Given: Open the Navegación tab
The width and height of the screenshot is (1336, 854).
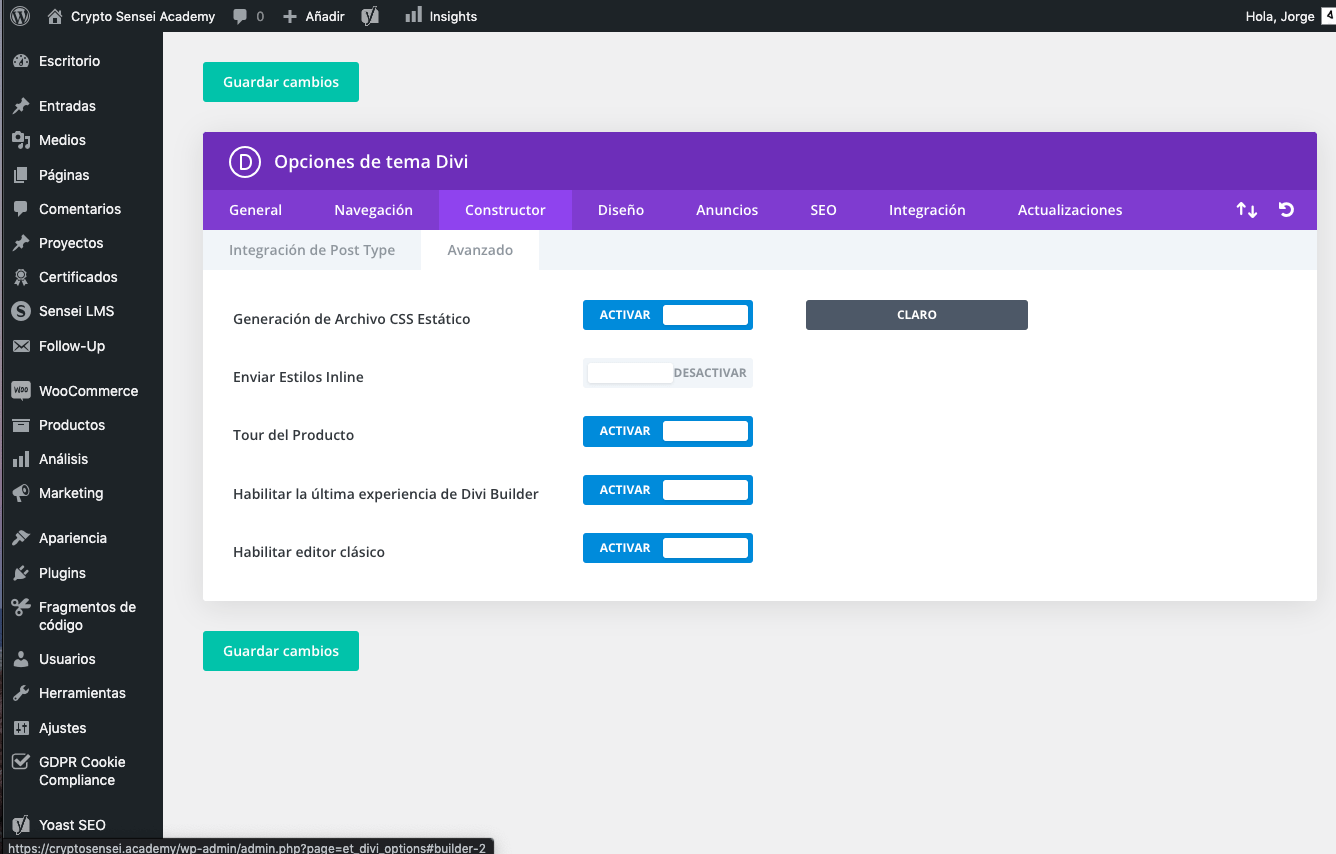Looking at the screenshot, I should tap(373, 210).
